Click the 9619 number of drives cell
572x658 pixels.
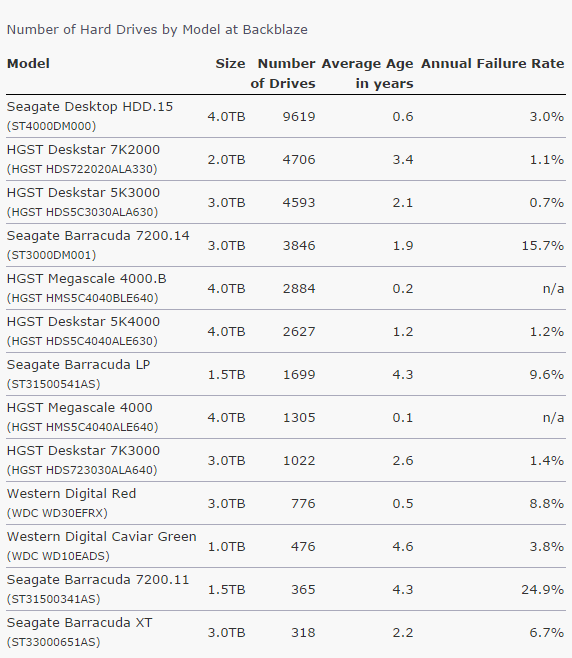[299, 117]
